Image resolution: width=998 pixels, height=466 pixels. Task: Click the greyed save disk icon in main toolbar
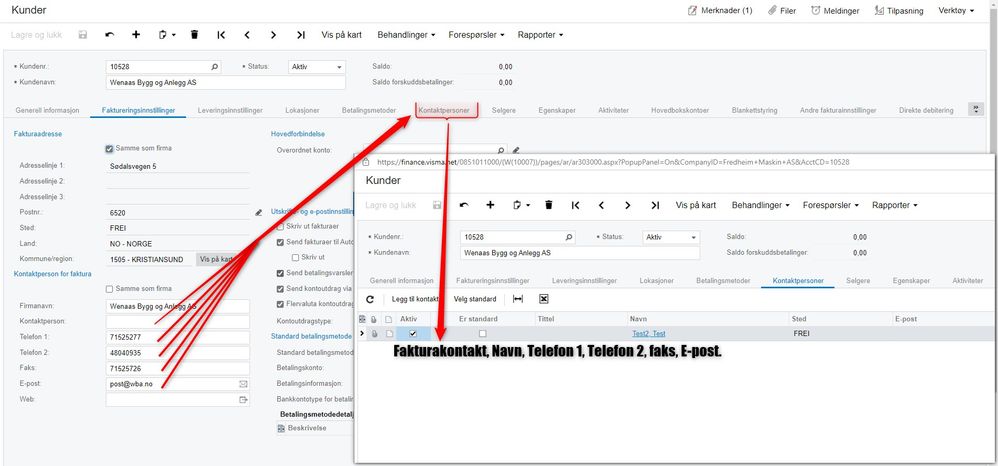click(x=83, y=35)
